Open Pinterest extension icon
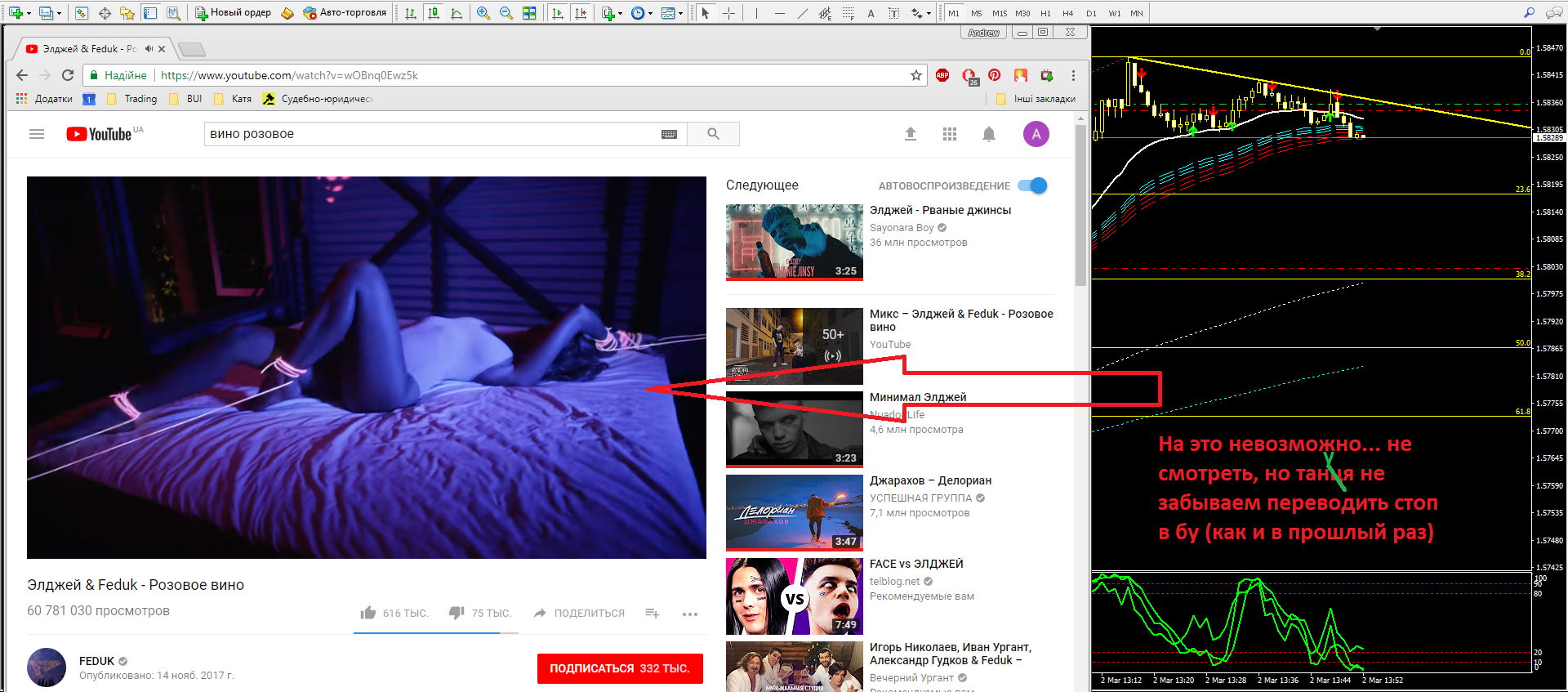 coord(994,75)
